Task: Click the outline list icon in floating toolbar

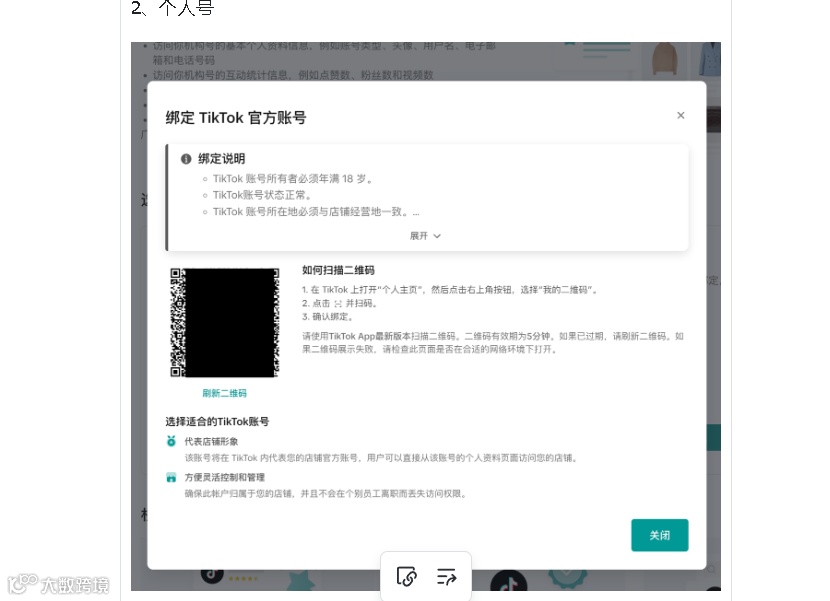Action: [x=446, y=576]
